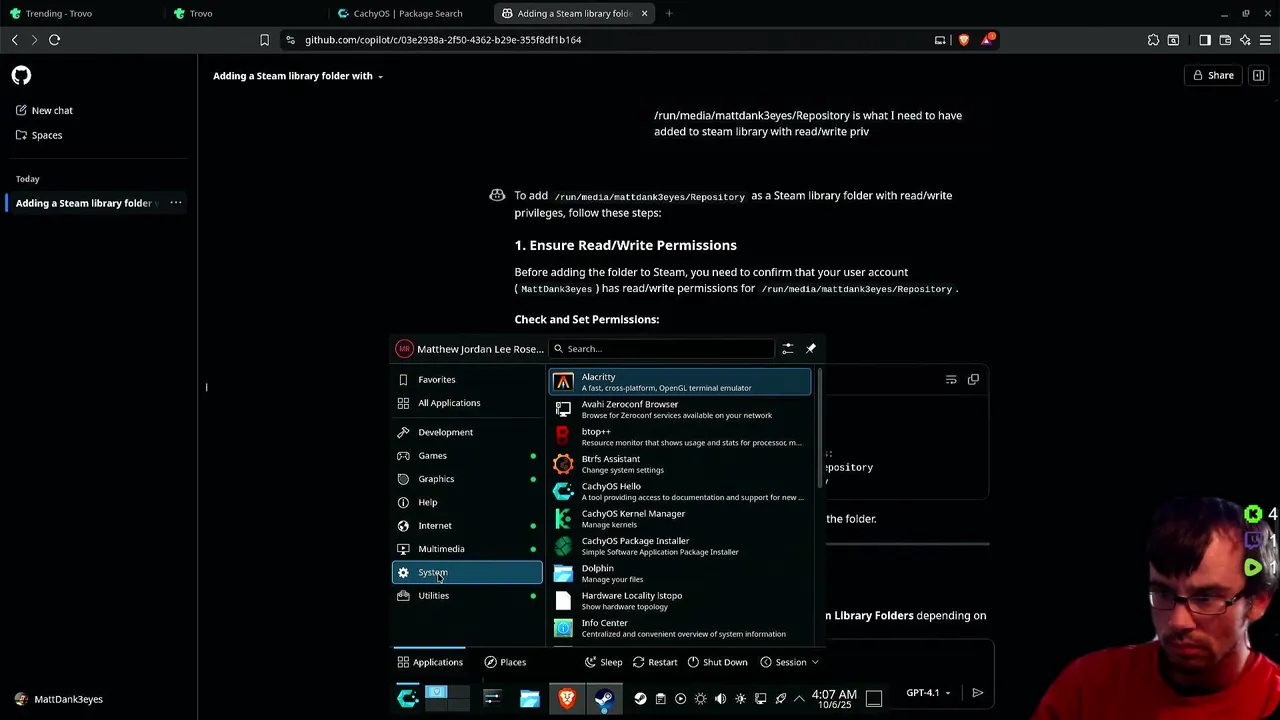Expand the Session dropdown
Screen dimensions: 1280x720
(x=789, y=662)
